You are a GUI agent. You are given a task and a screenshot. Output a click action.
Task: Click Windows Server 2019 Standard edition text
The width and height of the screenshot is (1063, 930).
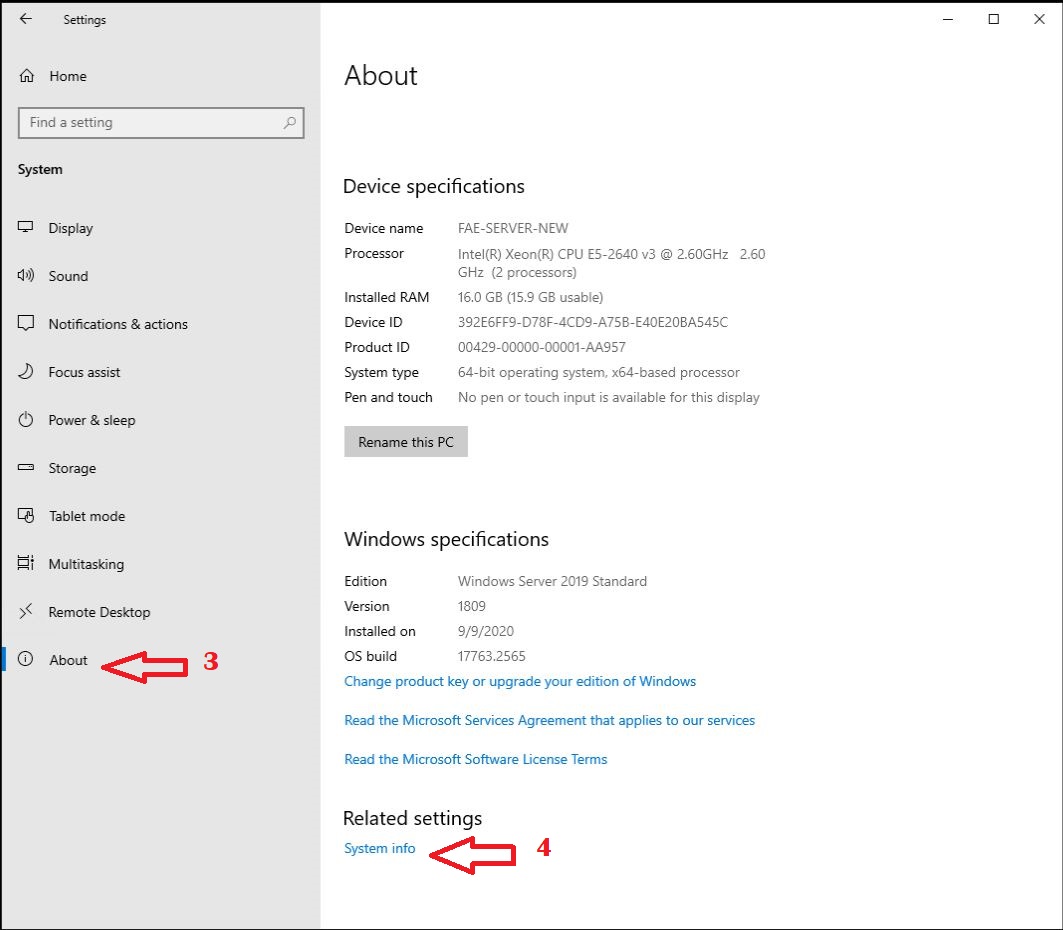tap(552, 582)
